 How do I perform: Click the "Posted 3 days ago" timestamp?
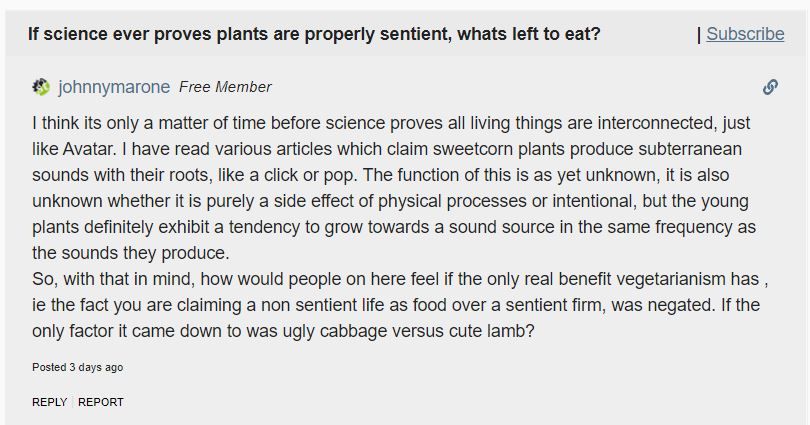[78, 367]
